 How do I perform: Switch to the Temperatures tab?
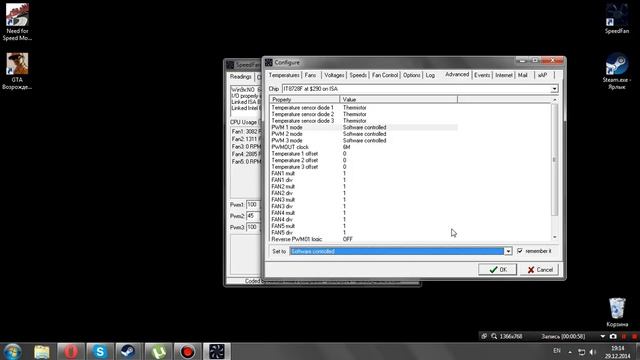tap(284, 75)
